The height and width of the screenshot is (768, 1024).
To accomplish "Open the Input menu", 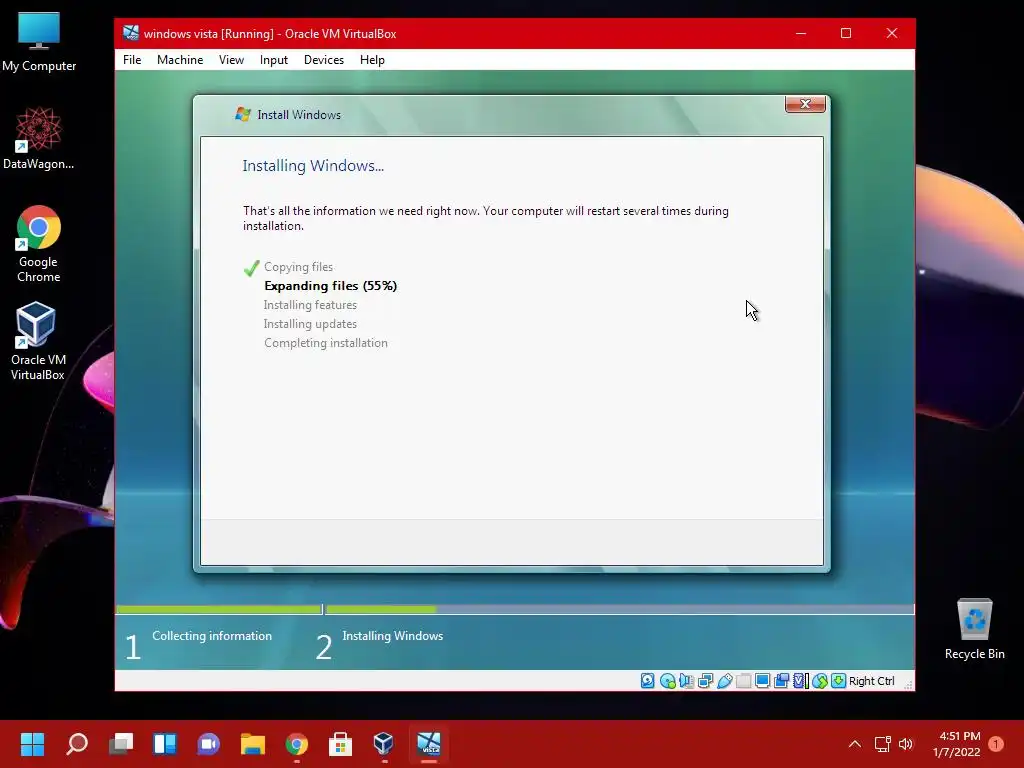I will 274,59.
